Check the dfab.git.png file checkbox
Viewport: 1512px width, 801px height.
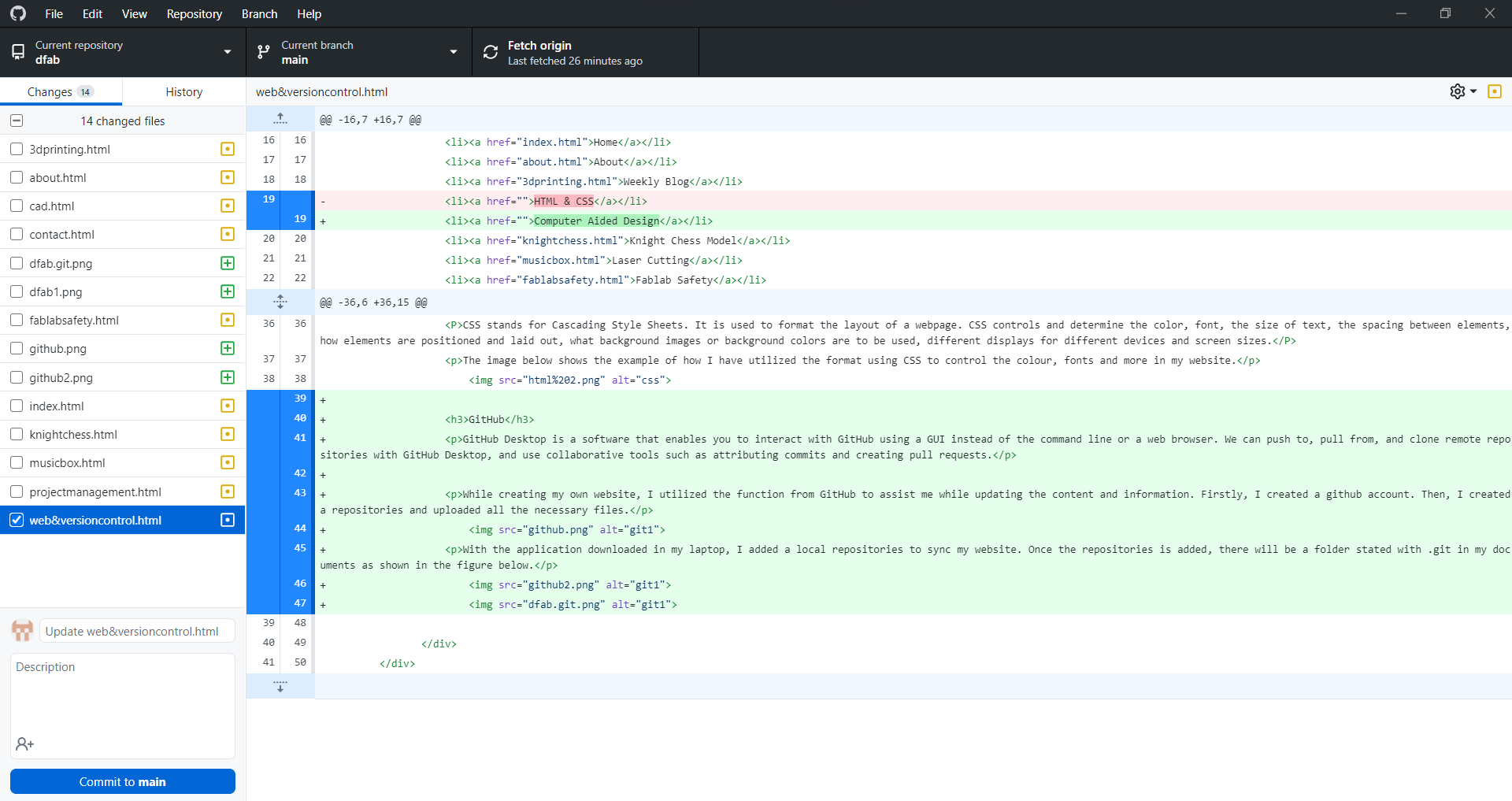(17, 263)
